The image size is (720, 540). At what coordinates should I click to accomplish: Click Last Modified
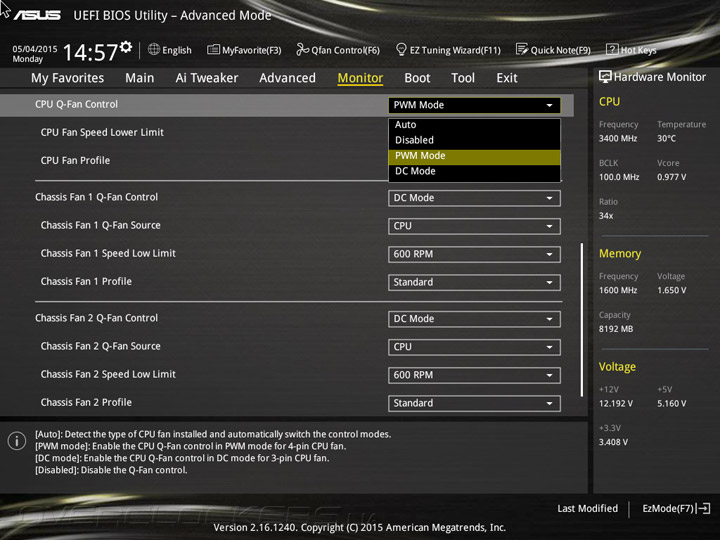pyautogui.click(x=587, y=508)
